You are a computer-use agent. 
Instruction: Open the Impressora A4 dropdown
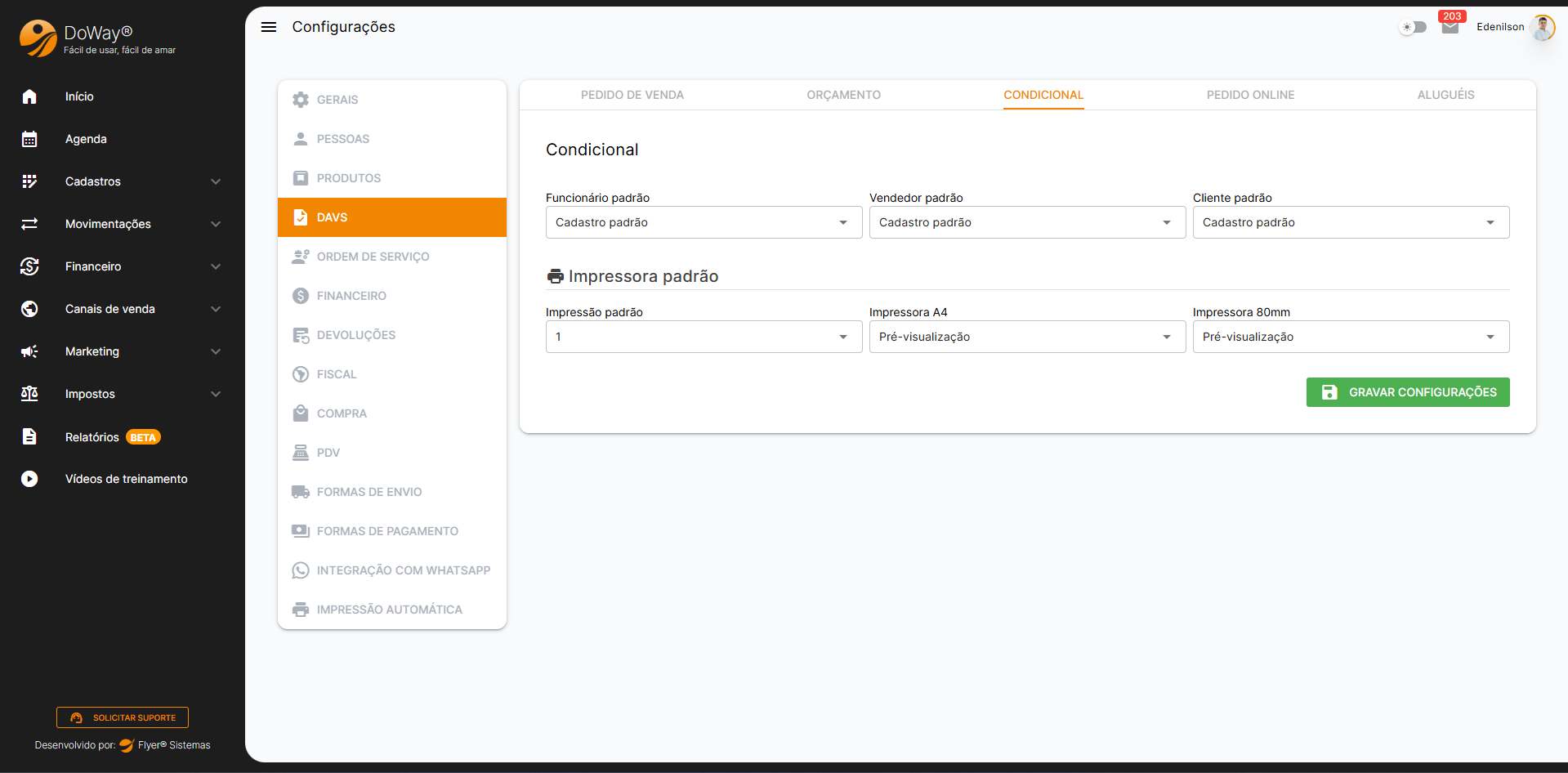click(x=1026, y=337)
